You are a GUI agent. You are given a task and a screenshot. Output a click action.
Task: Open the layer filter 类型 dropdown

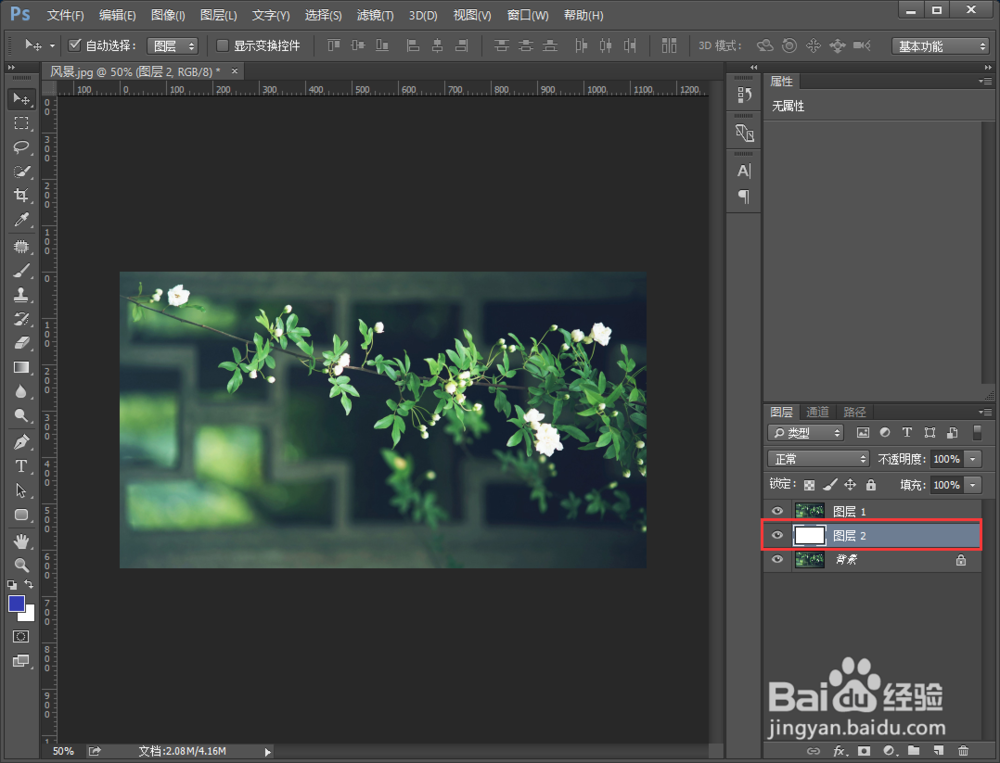pyautogui.click(x=805, y=433)
